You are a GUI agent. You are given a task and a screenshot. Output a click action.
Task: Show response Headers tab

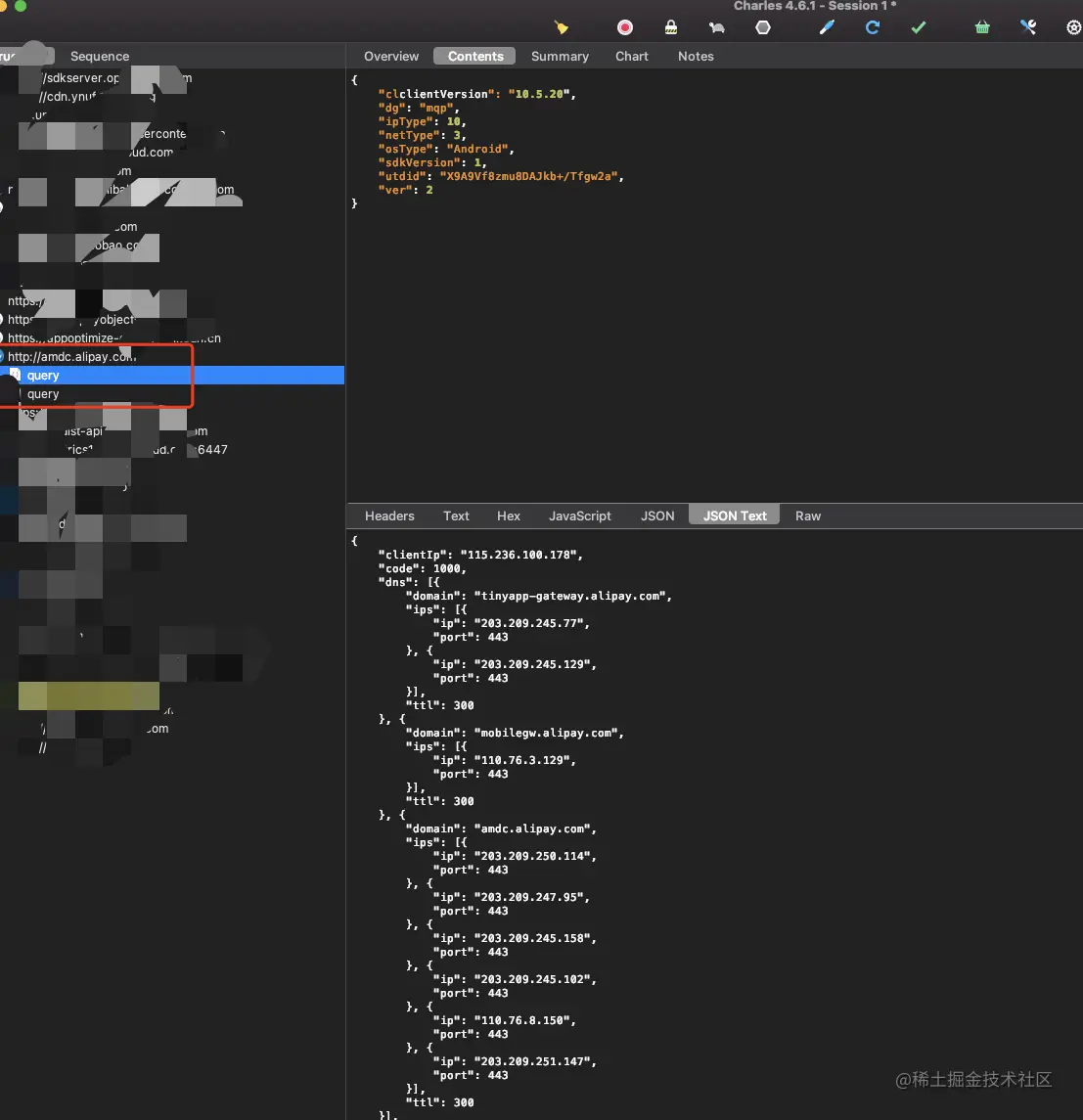(x=389, y=515)
